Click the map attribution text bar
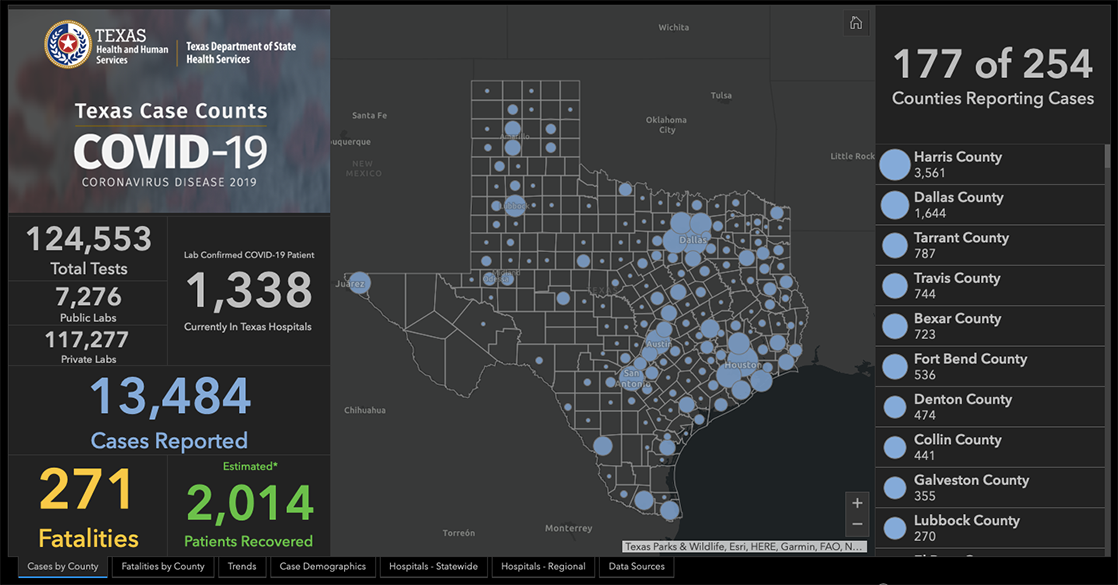The height and width of the screenshot is (585, 1118). point(744,547)
